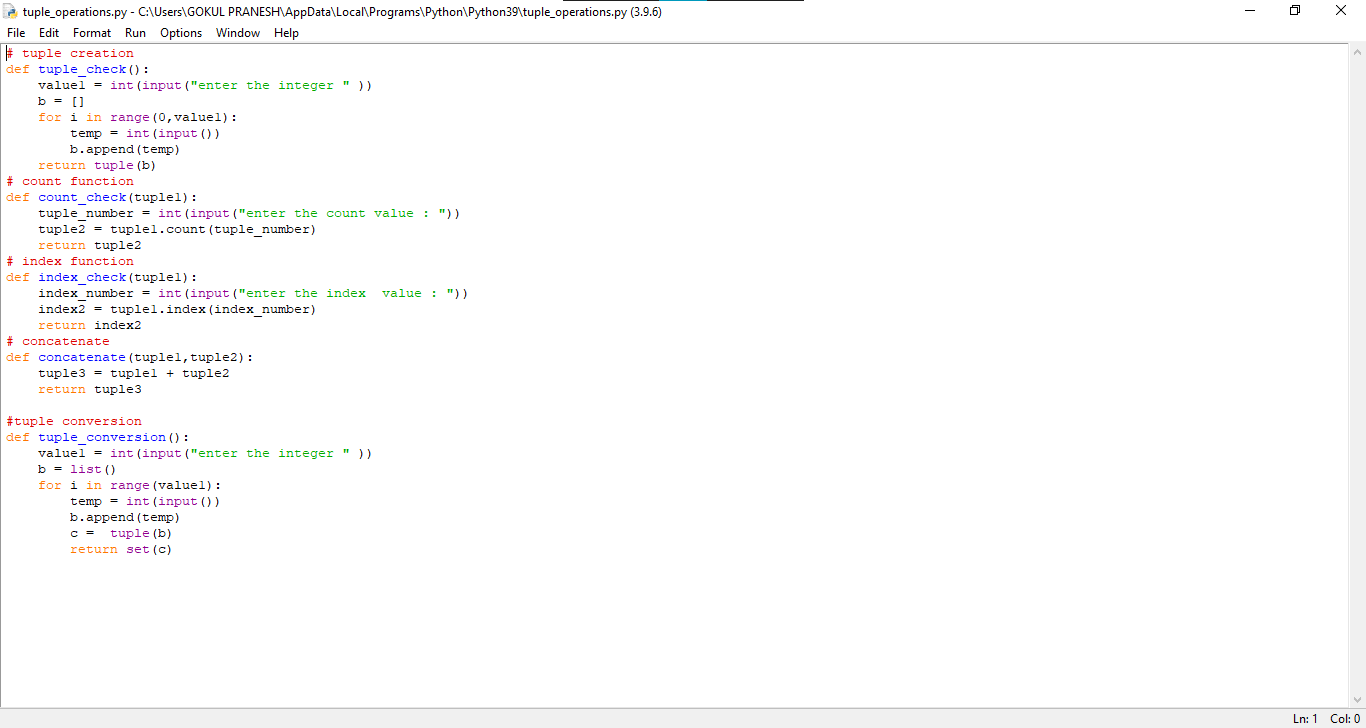Image resolution: width=1366 pixels, height=728 pixels.
Task: Click the "# index function" comment
Action: 70,261
